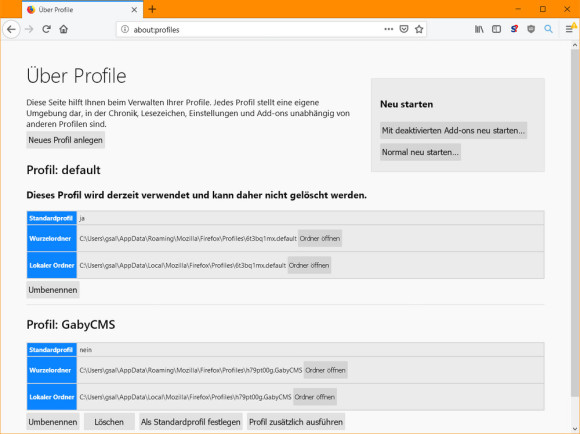
Task: Open default profile Wurzelordner folder
Action: (x=320, y=238)
